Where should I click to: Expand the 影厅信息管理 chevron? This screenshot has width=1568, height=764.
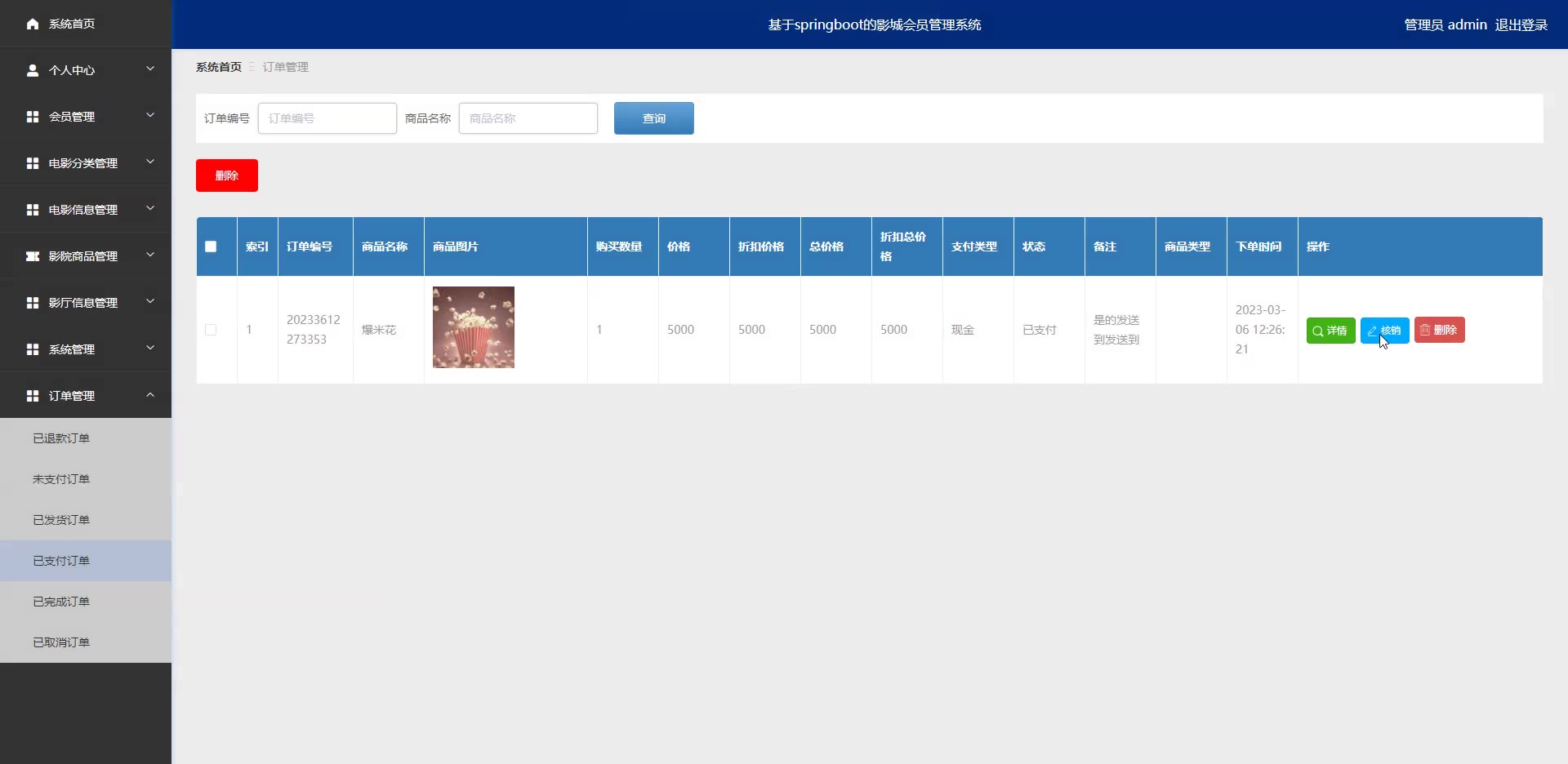pyautogui.click(x=150, y=302)
